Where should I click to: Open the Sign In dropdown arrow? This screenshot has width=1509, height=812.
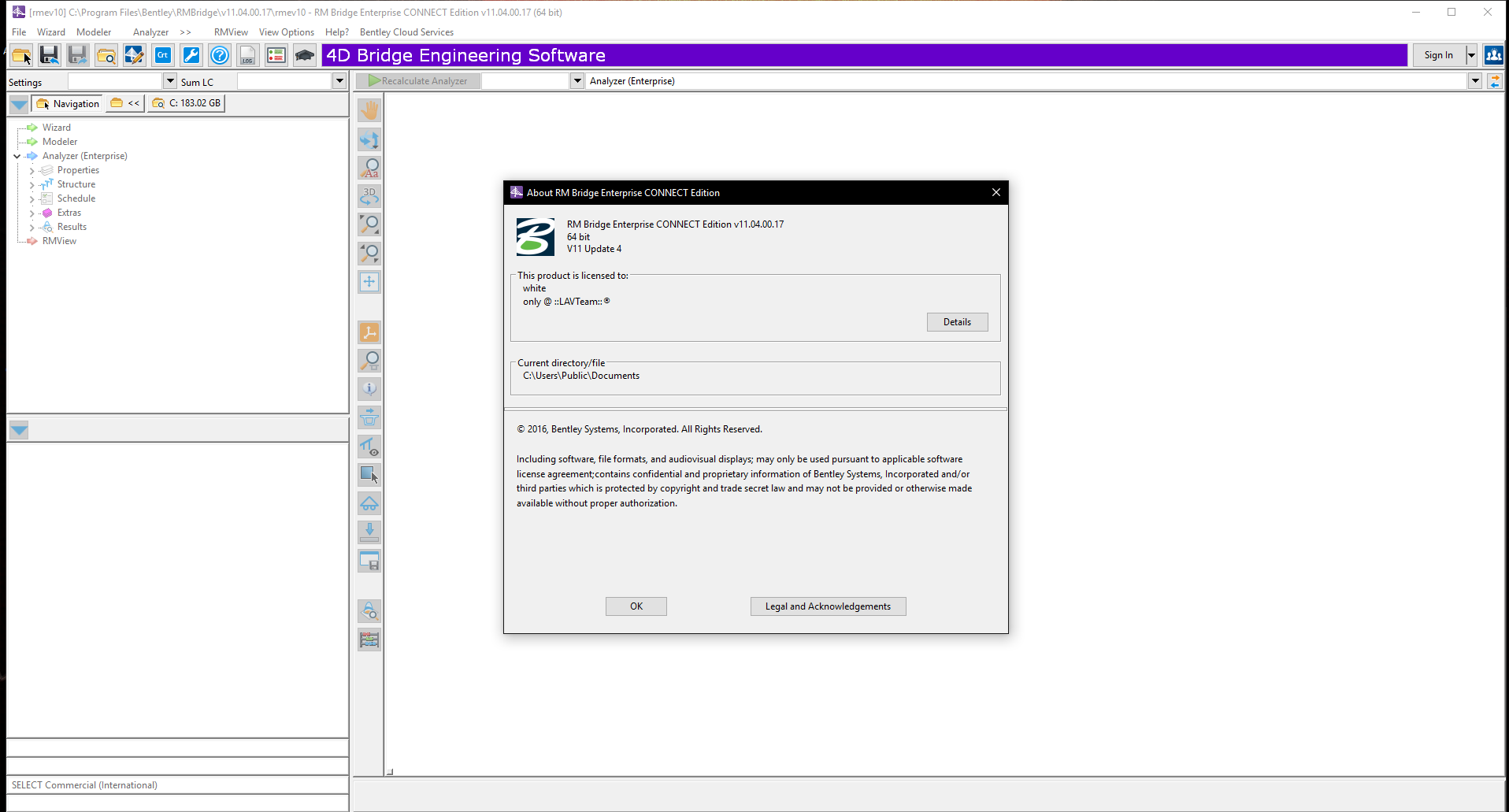[x=1471, y=55]
